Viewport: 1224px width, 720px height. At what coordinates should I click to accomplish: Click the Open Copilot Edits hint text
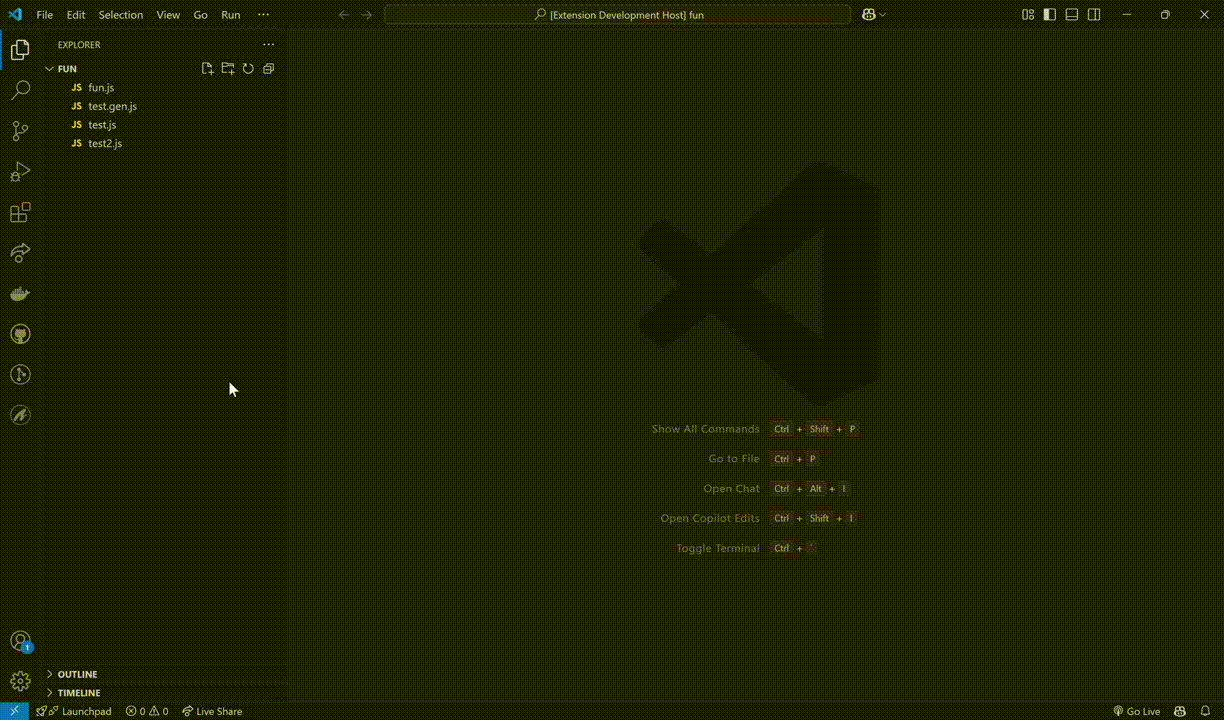pos(710,518)
